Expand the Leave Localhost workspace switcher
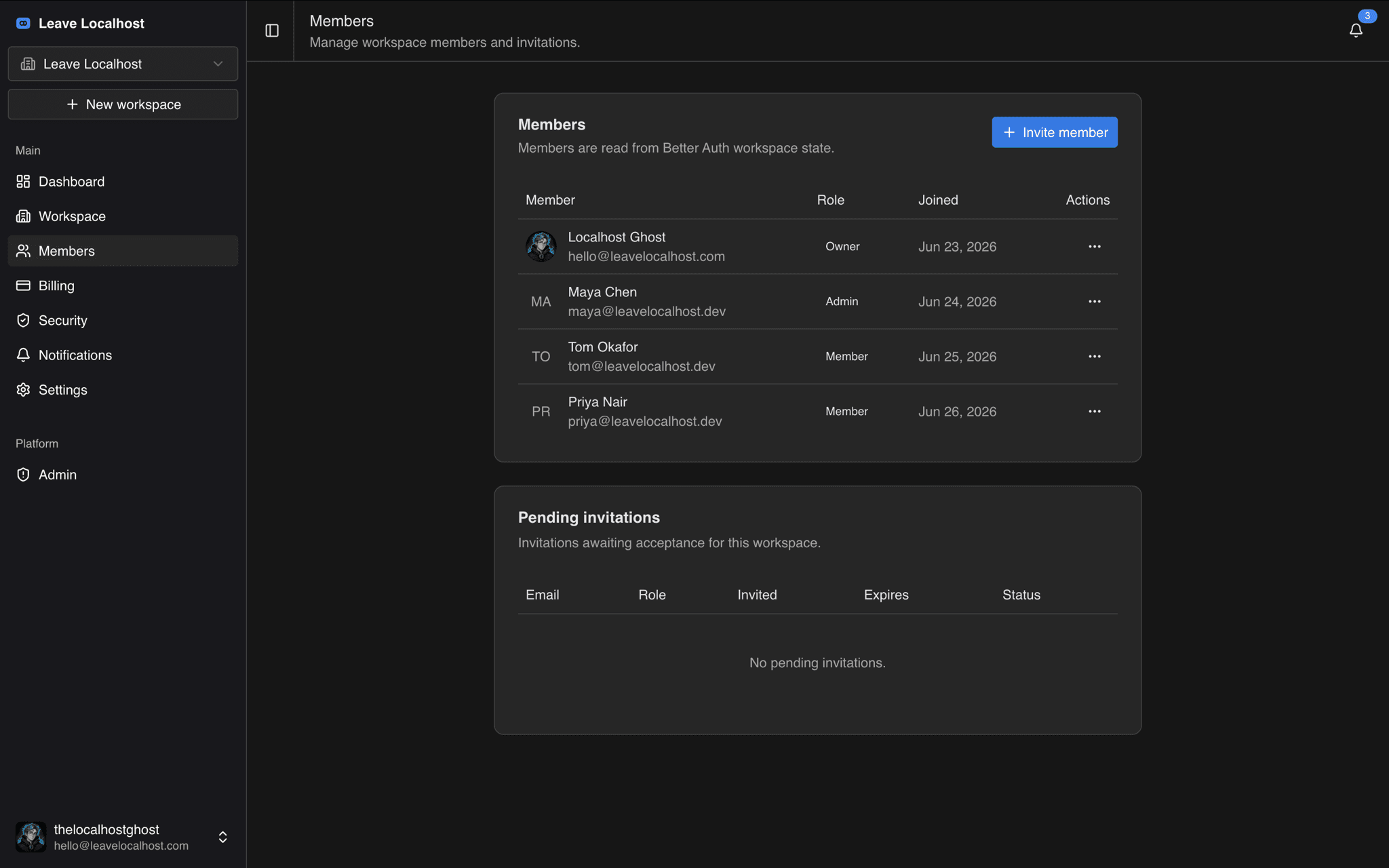Image resolution: width=1389 pixels, height=868 pixels. click(123, 64)
